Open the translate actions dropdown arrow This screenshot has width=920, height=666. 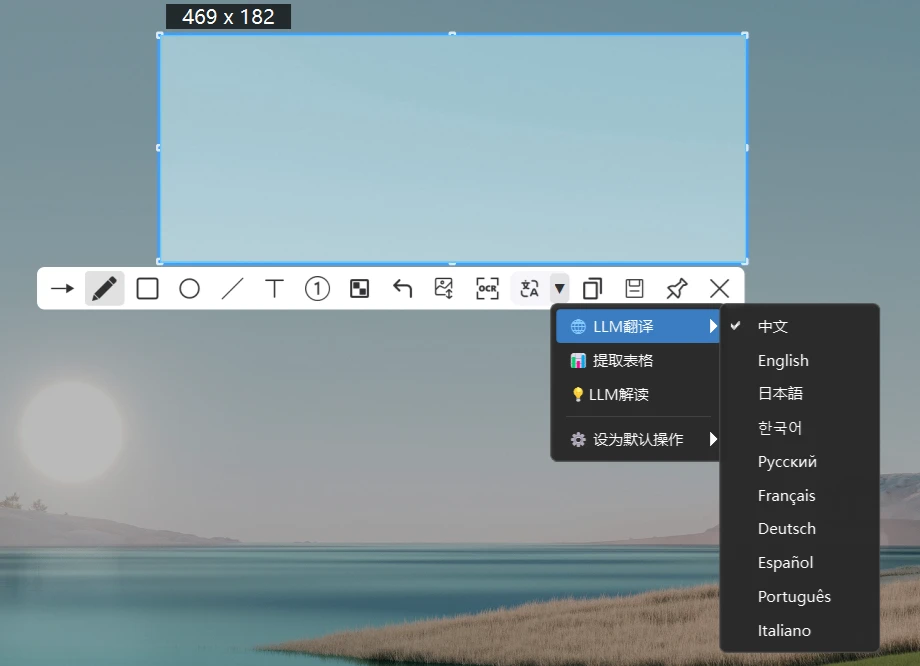559,288
